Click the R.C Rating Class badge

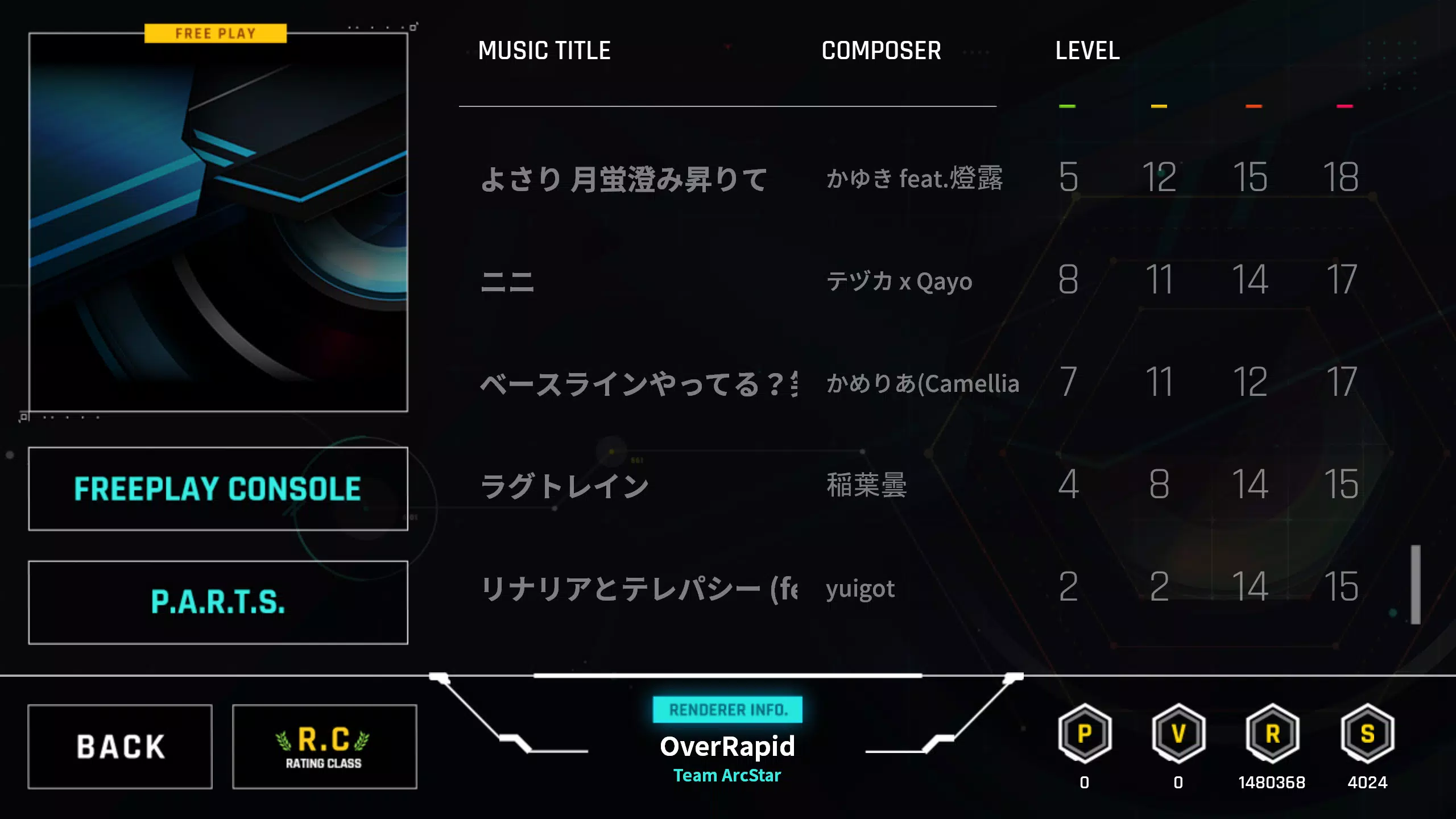325,746
